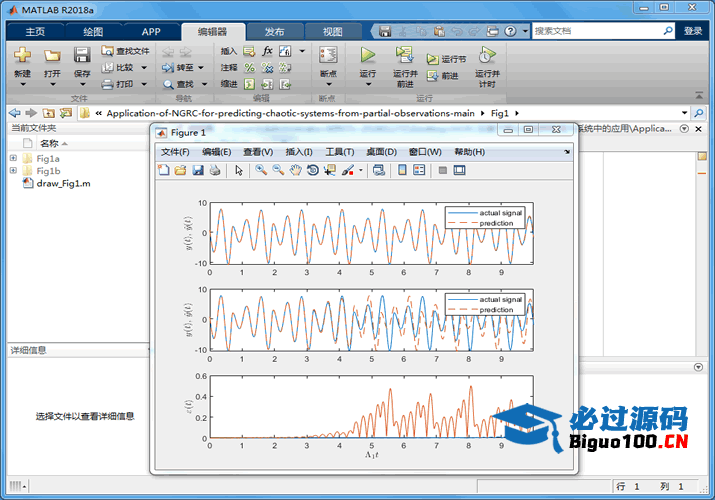Click the increase indent icon
The width and height of the screenshot is (715, 500).
(x=267, y=84)
